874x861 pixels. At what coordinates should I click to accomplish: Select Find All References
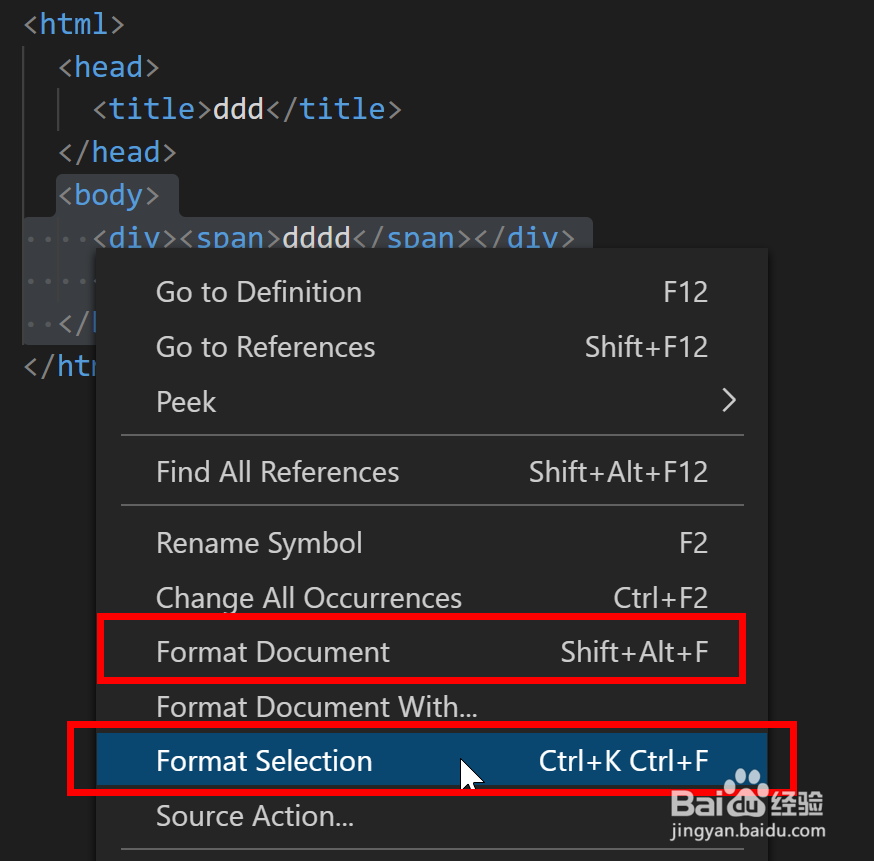432,471
